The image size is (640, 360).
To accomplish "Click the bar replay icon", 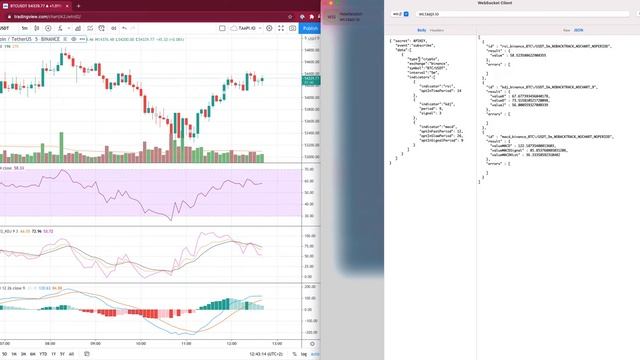I will point(113,28).
